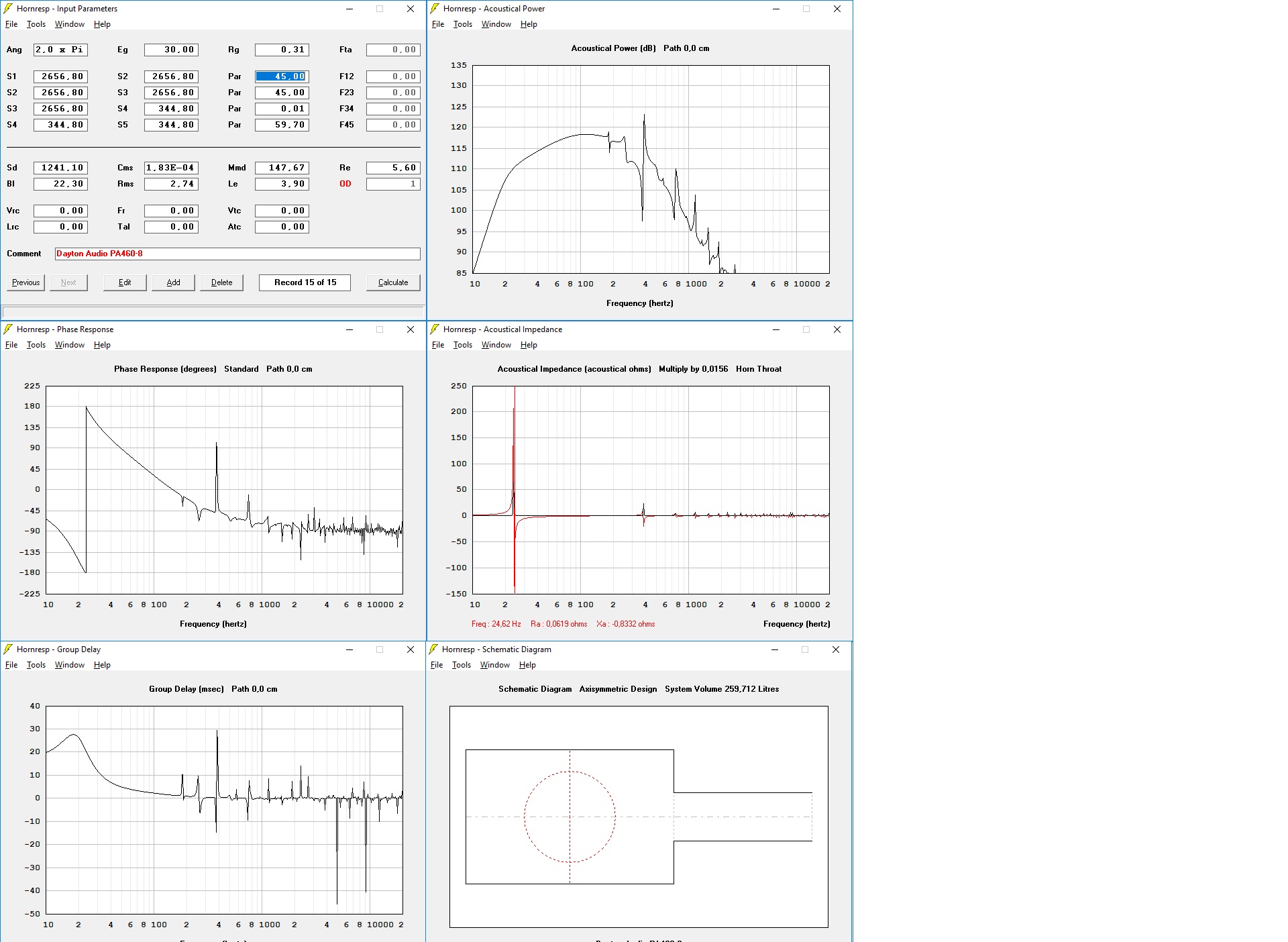Click the Hornresp lightning icon in Group Delay window
Viewport: 1288px width, 942px height.
(x=8, y=649)
